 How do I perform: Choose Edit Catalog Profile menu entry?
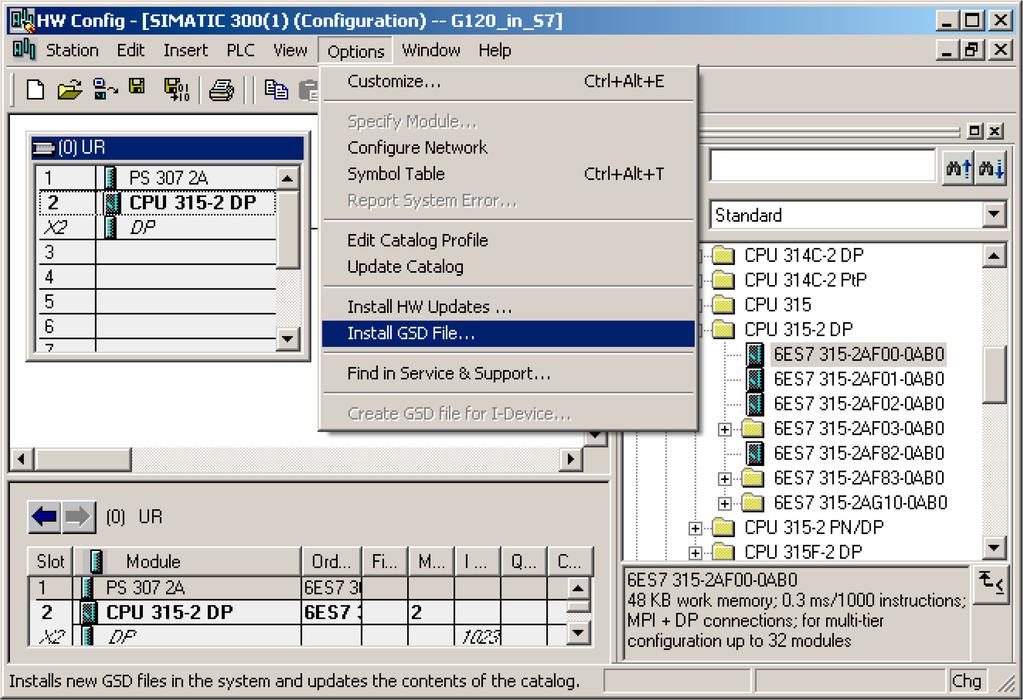click(508, 240)
